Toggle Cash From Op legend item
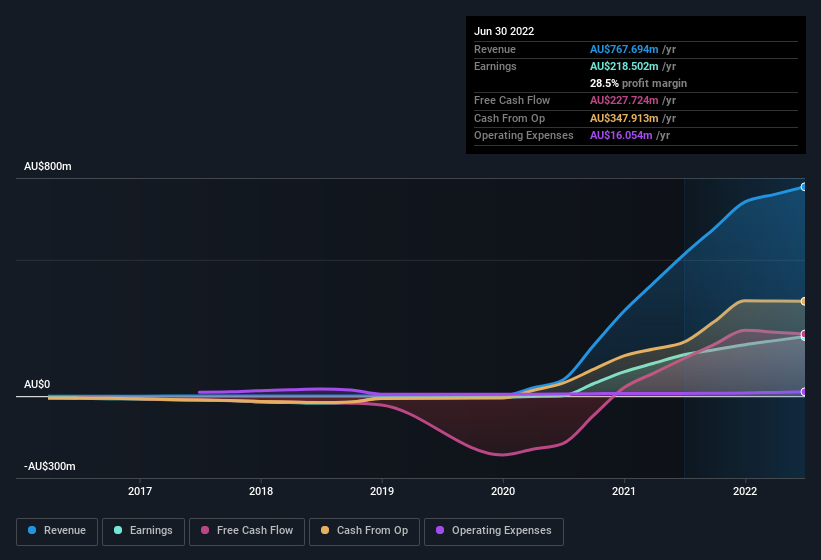 click(x=363, y=531)
